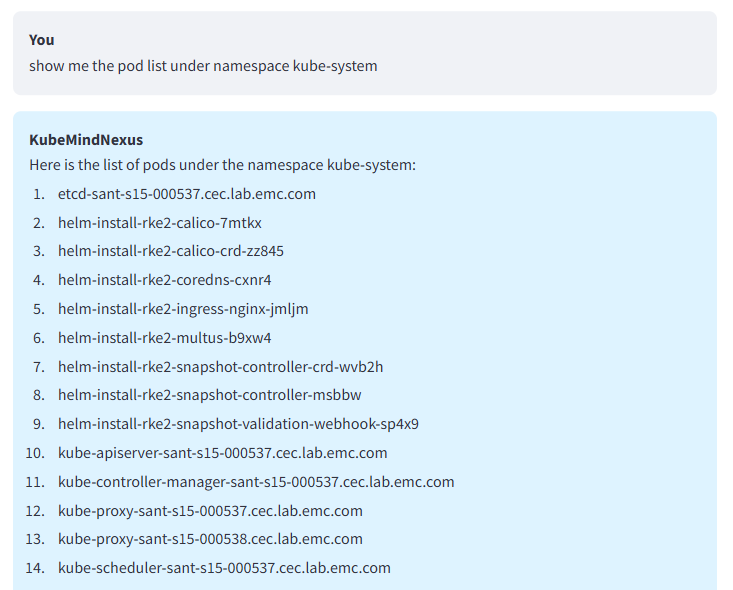Select pod helm-install-rke2-calico-7mtkx
This screenshot has height=590, width=733.
click(160, 223)
